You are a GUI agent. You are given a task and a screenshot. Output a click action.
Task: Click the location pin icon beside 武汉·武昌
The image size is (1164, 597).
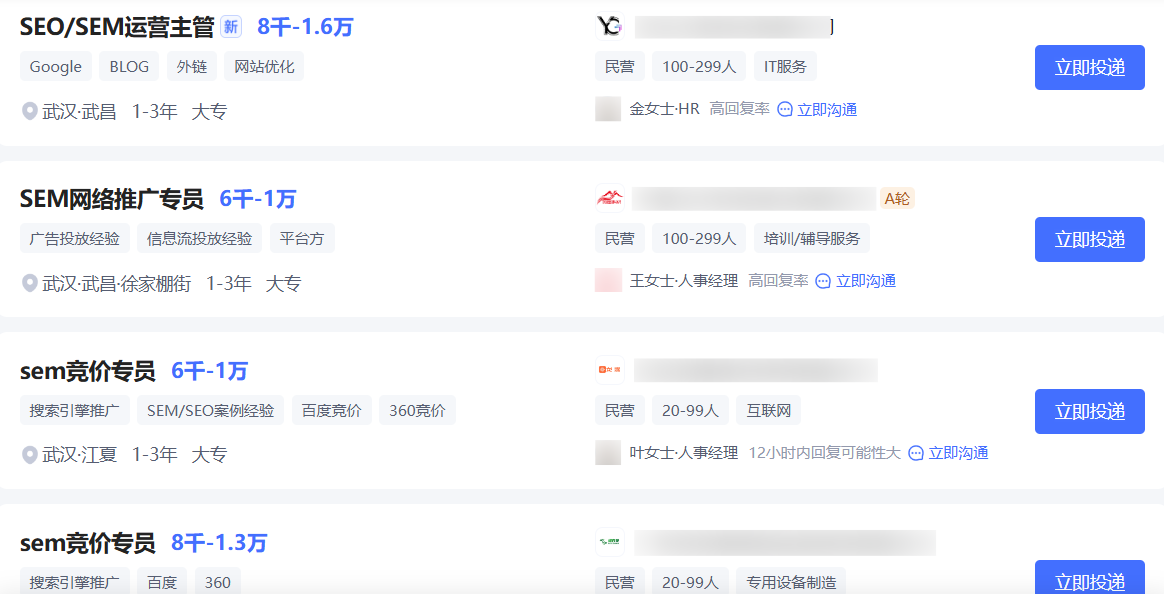point(30,111)
